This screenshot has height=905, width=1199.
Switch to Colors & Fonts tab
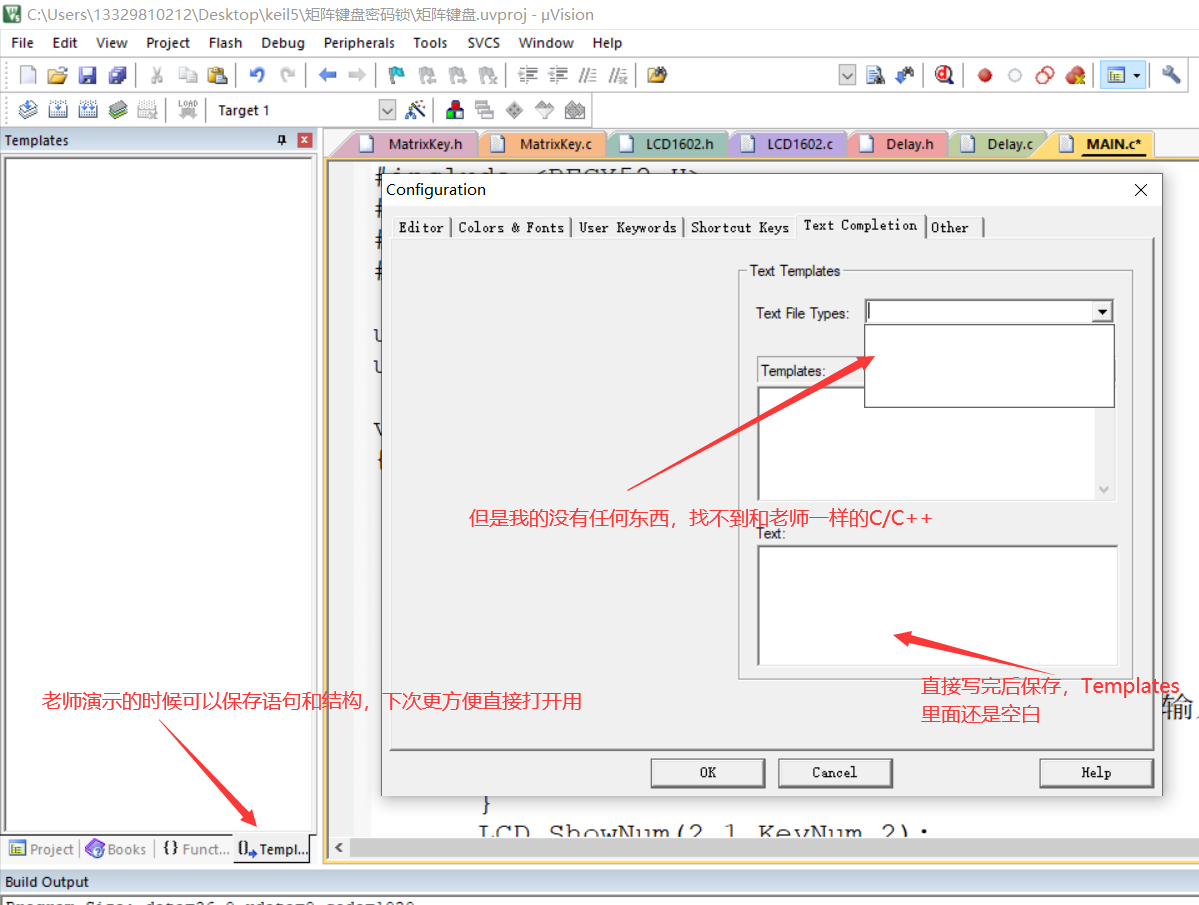(x=511, y=227)
